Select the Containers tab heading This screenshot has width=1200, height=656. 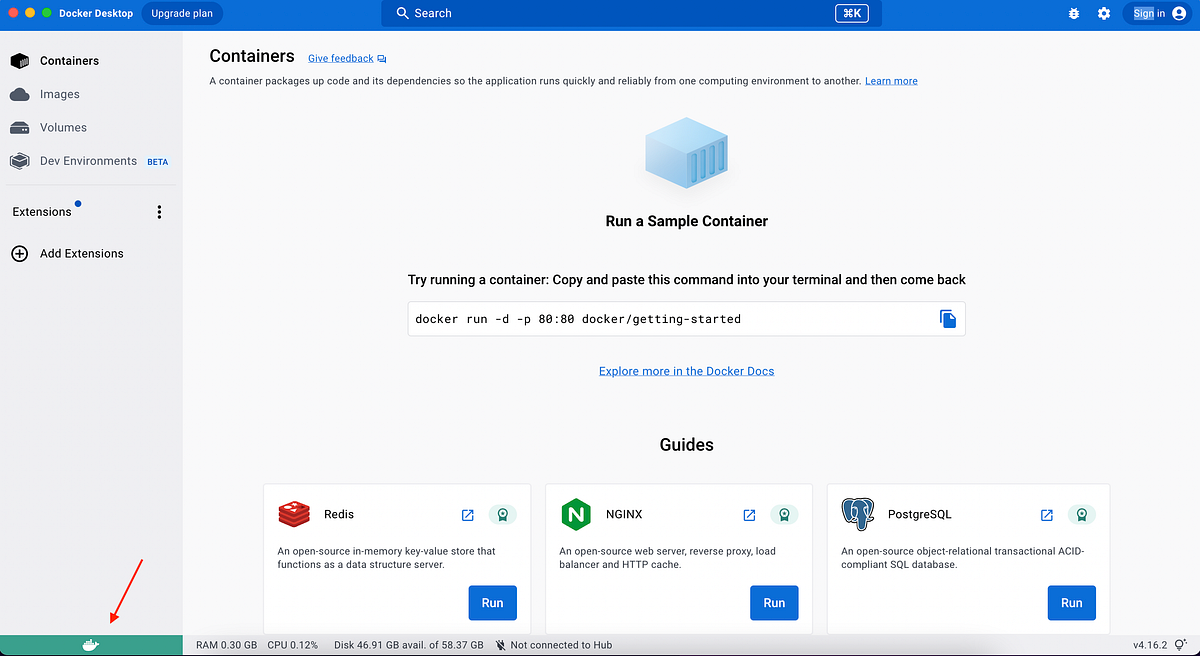pos(251,56)
